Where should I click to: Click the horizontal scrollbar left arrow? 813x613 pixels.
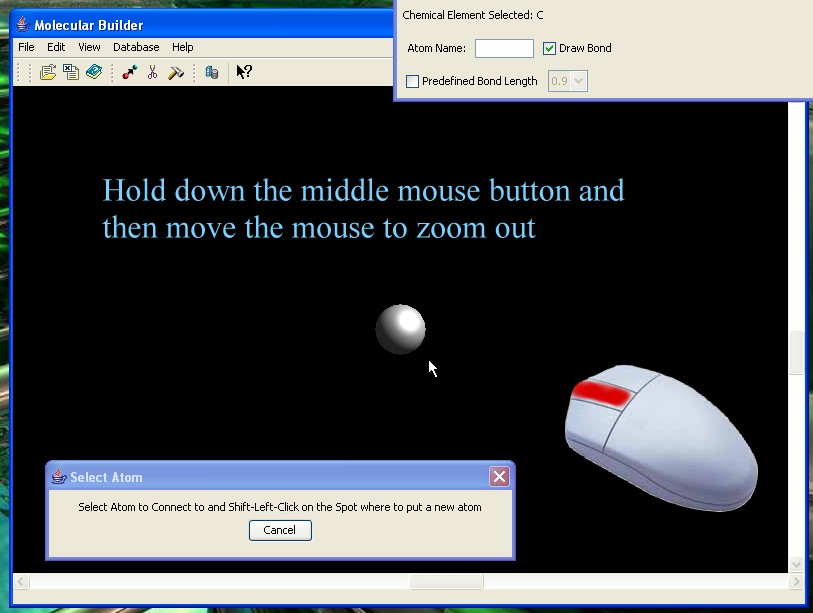coord(21,581)
